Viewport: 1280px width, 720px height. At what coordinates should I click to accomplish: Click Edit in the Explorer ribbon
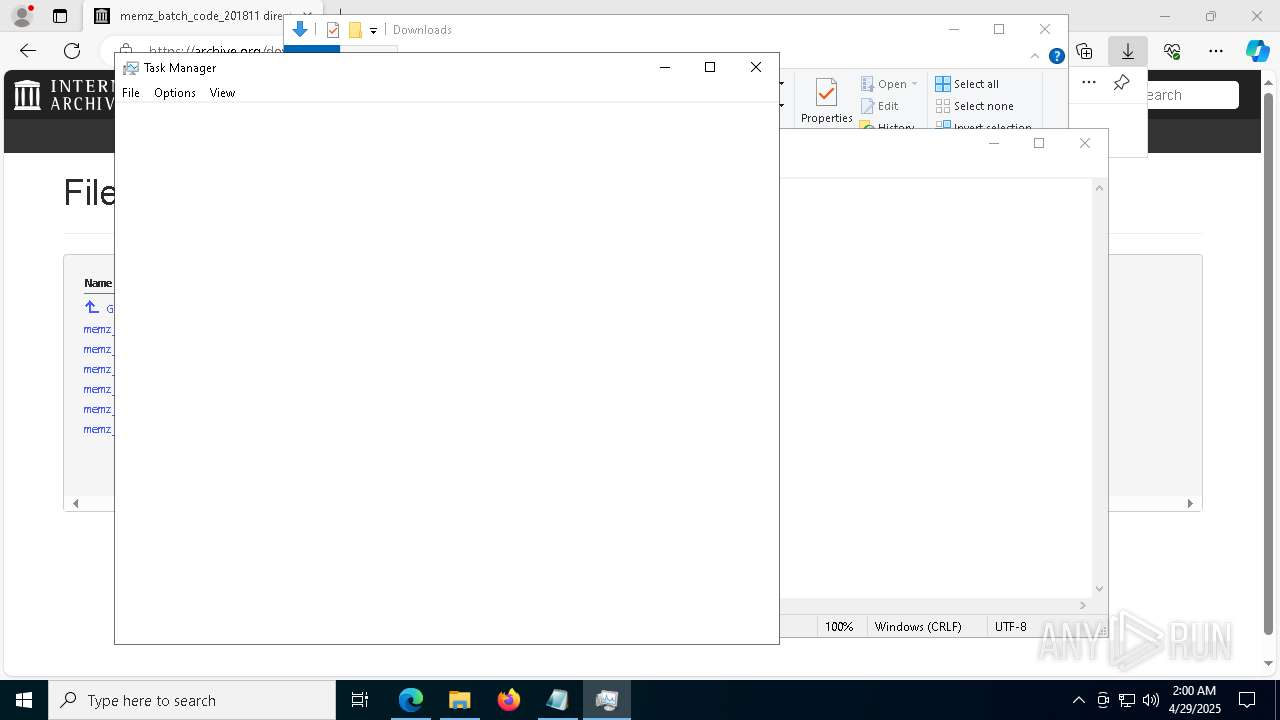click(x=880, y=106)
